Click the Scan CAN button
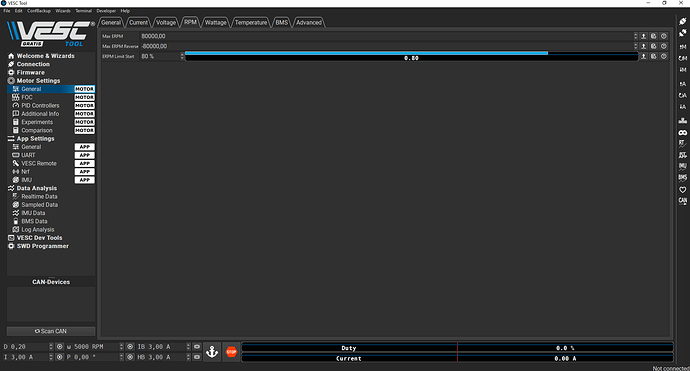The height and width of the screenshot is (371, 690). [x=51, y=331]
